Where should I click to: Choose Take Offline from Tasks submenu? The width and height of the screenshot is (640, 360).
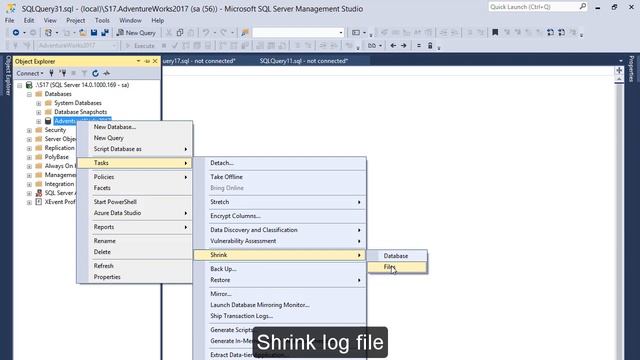[x=280, y=177]
